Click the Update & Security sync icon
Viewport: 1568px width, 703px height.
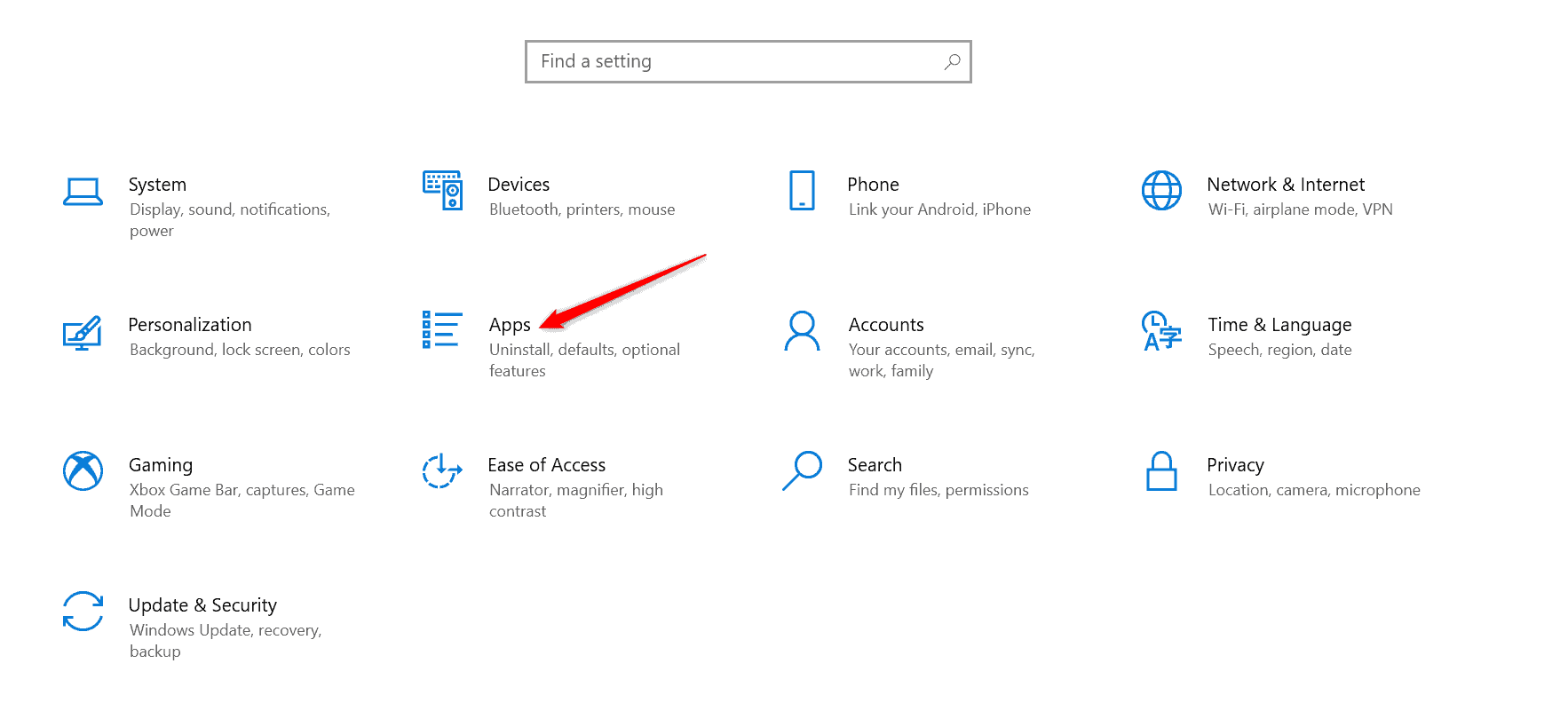[x=83, y=611]
